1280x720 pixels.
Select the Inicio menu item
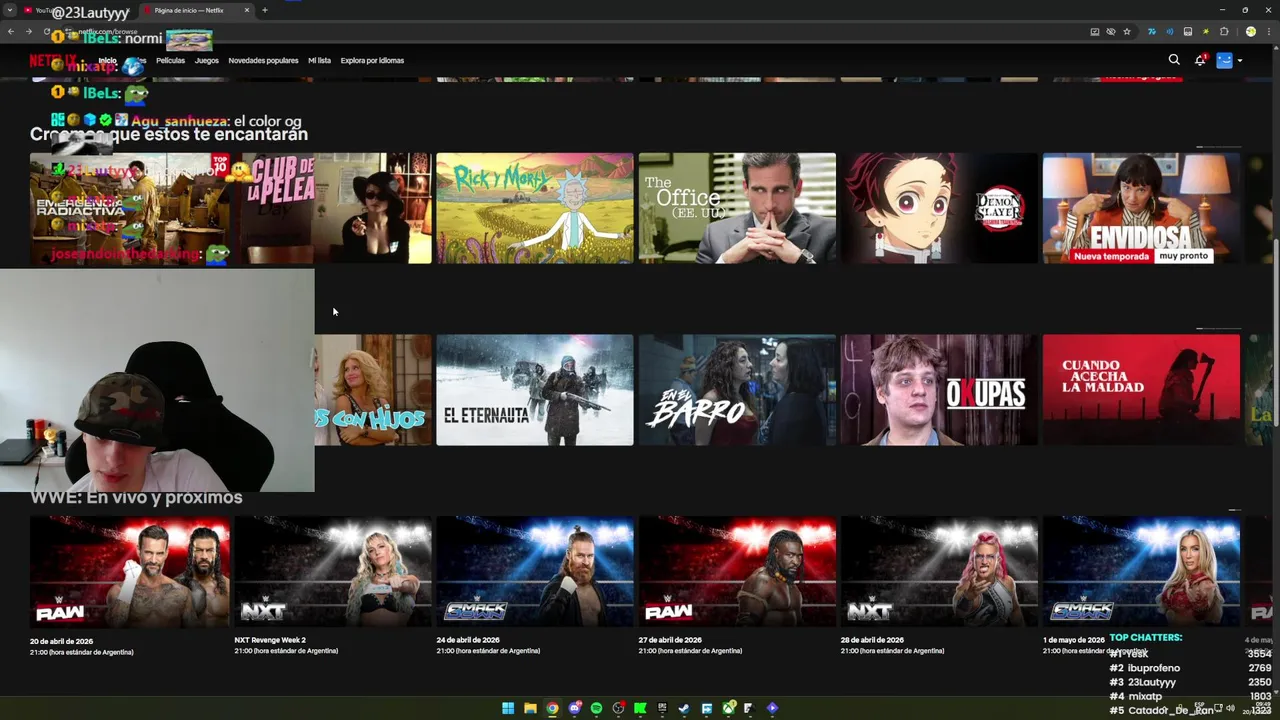click(x=107, y=60)
